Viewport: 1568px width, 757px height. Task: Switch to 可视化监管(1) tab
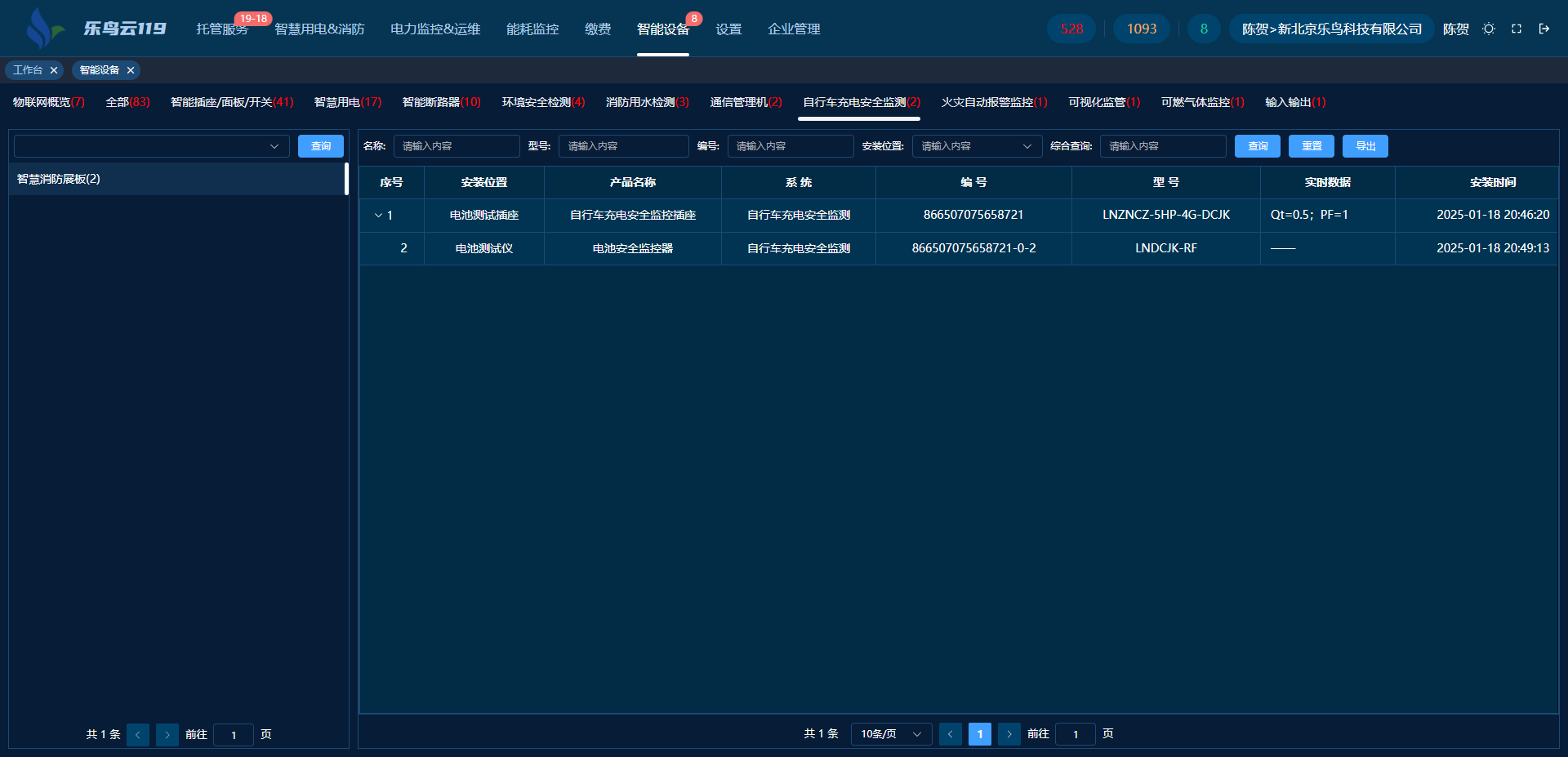(1104, 102)
